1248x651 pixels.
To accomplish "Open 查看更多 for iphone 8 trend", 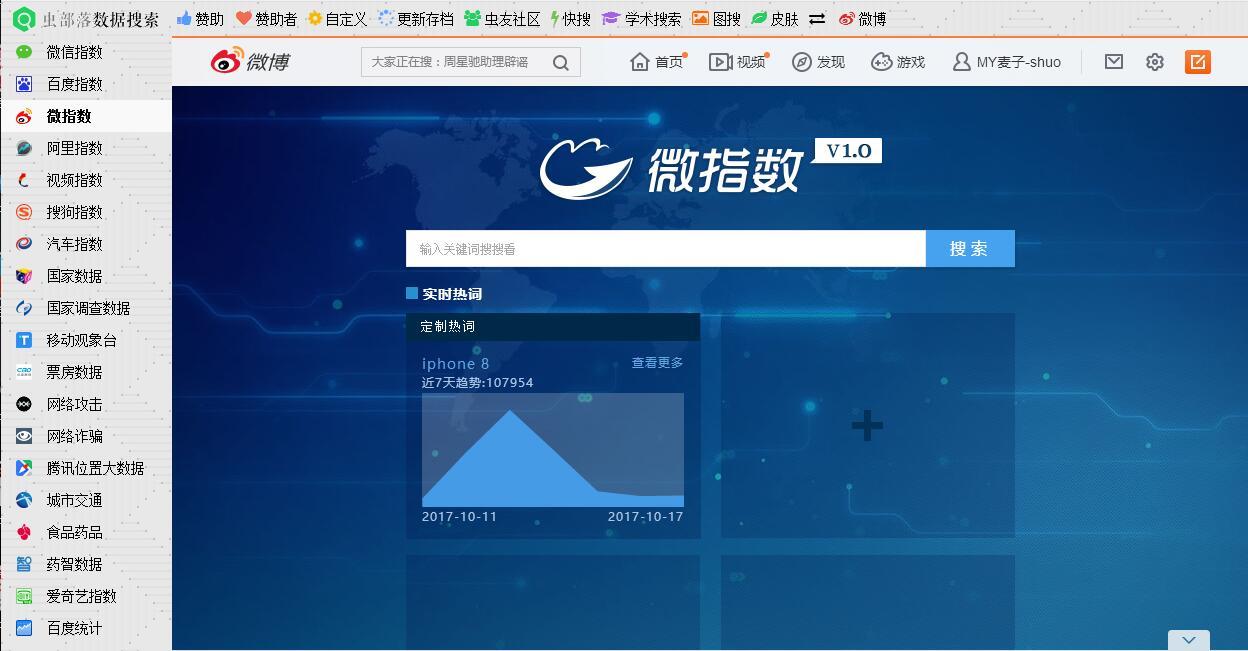I will pyautogui.click(x=657, y=363).
